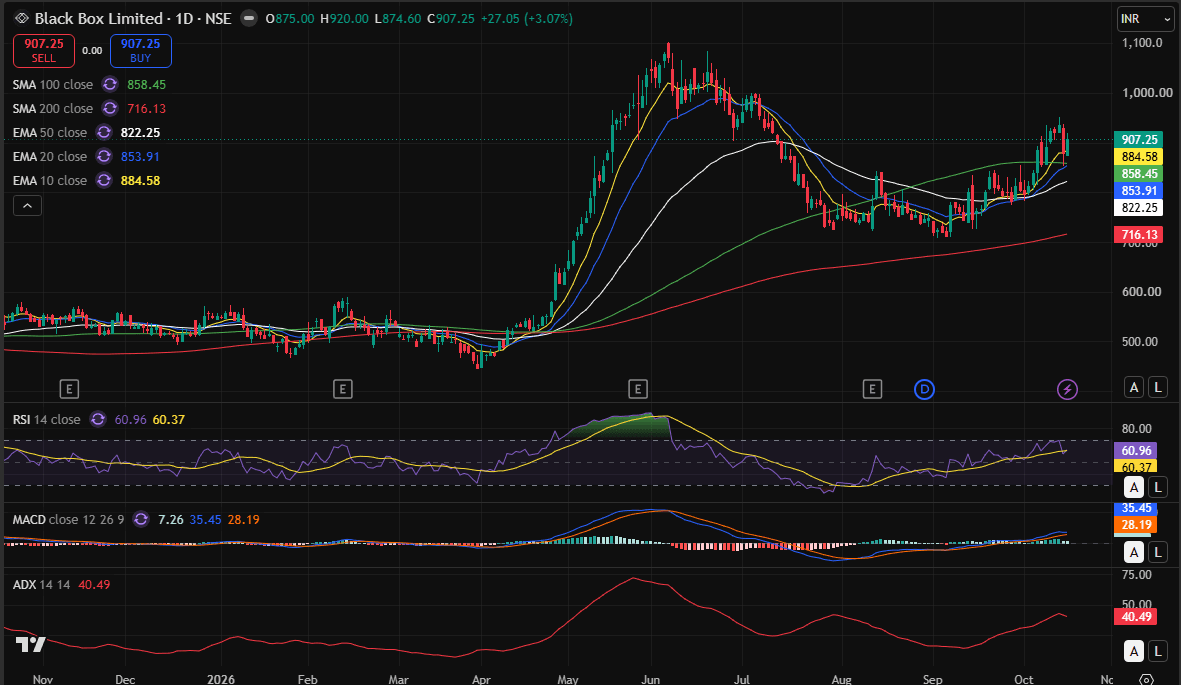Open the INR currency dropdown

pos(1145,19)
